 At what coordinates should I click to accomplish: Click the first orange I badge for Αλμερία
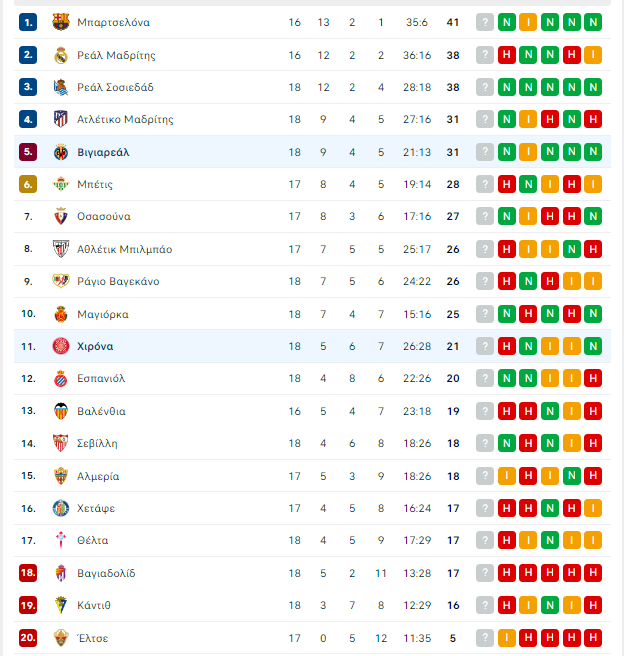pyautogui.click(x=506, y=476)
